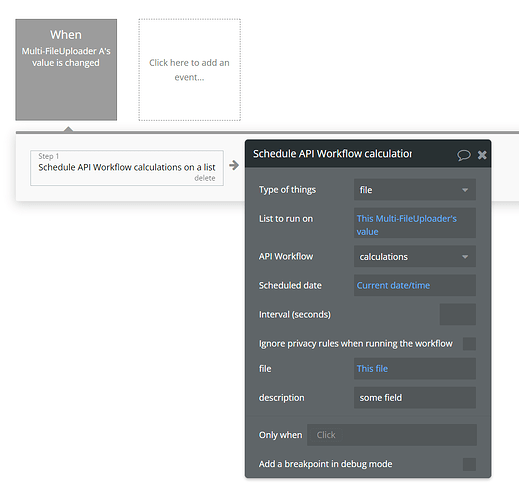Click the 'file' value in Type of things

click(366, 190)
